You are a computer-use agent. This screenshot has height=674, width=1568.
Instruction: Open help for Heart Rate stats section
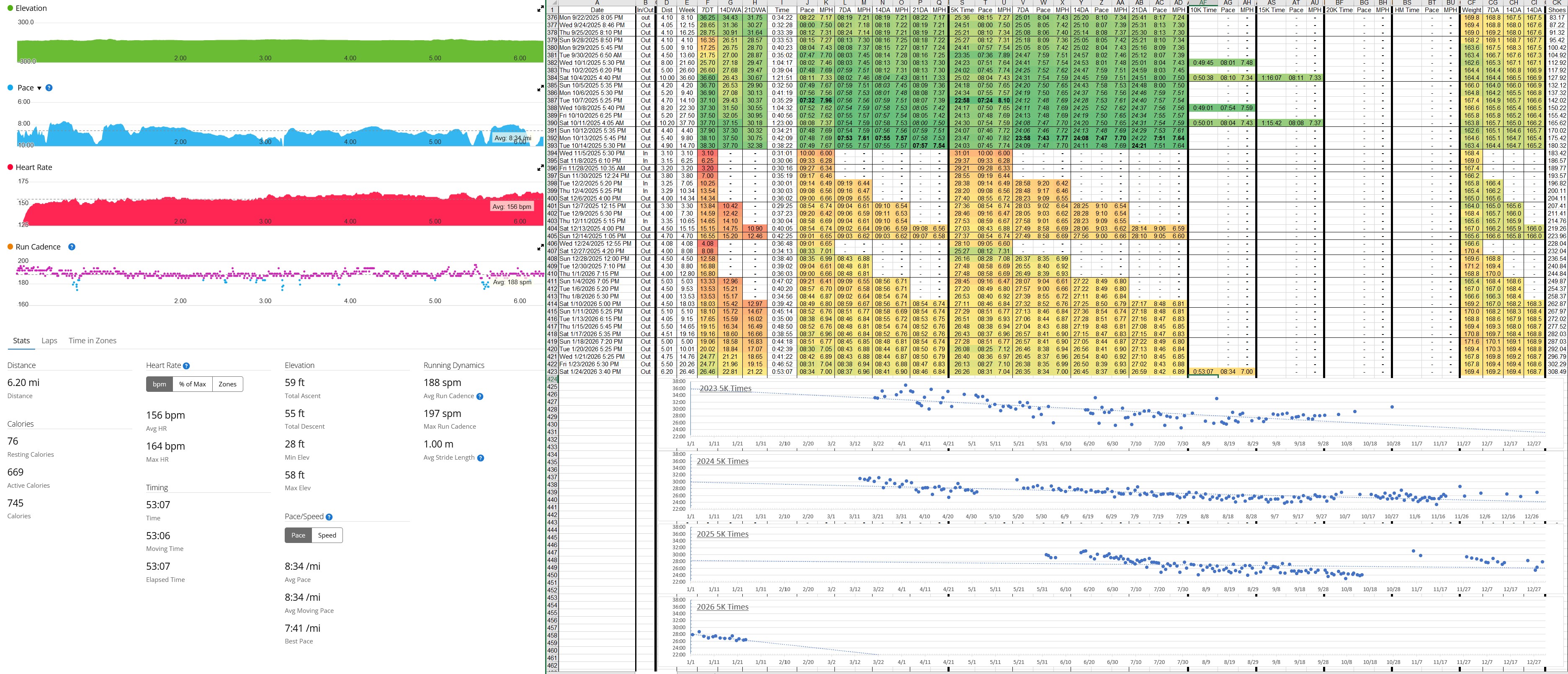click(x=186, y=366)
